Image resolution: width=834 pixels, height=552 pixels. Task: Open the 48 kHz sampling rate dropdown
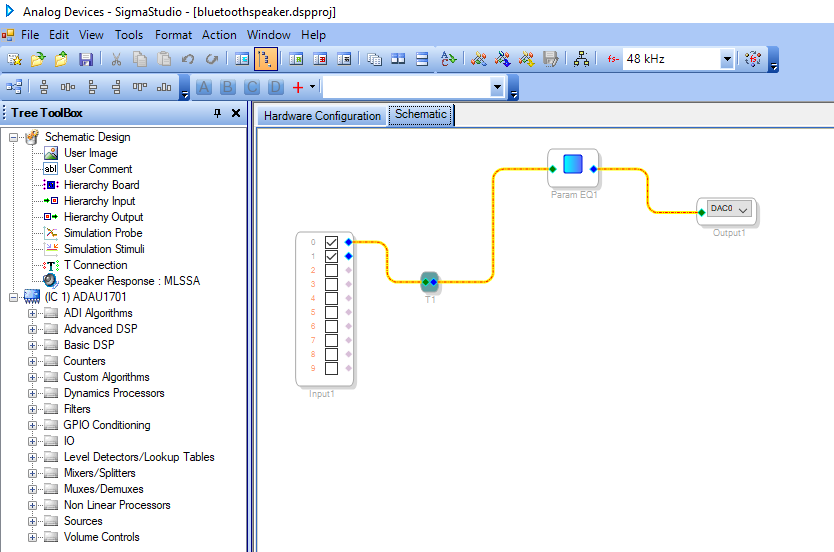[x=727, y=59]
